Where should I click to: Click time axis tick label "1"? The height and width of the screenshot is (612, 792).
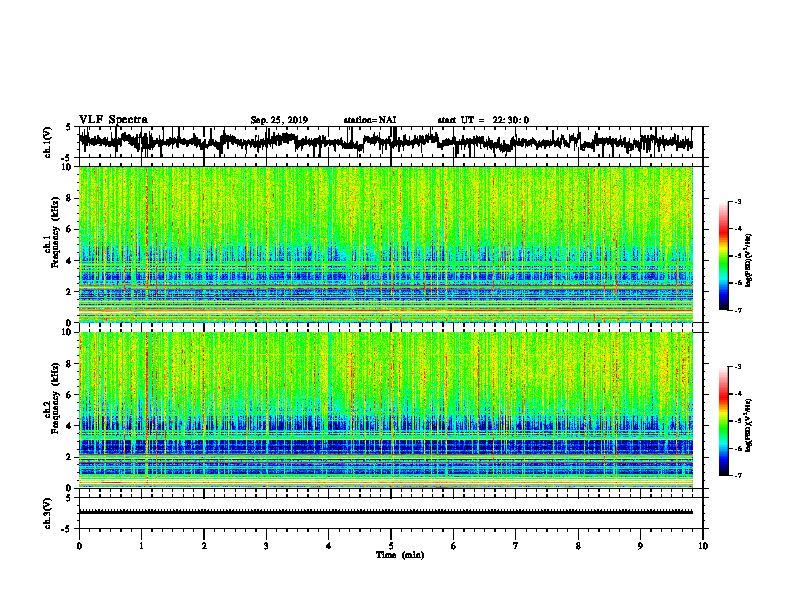(x=141, y=546)
